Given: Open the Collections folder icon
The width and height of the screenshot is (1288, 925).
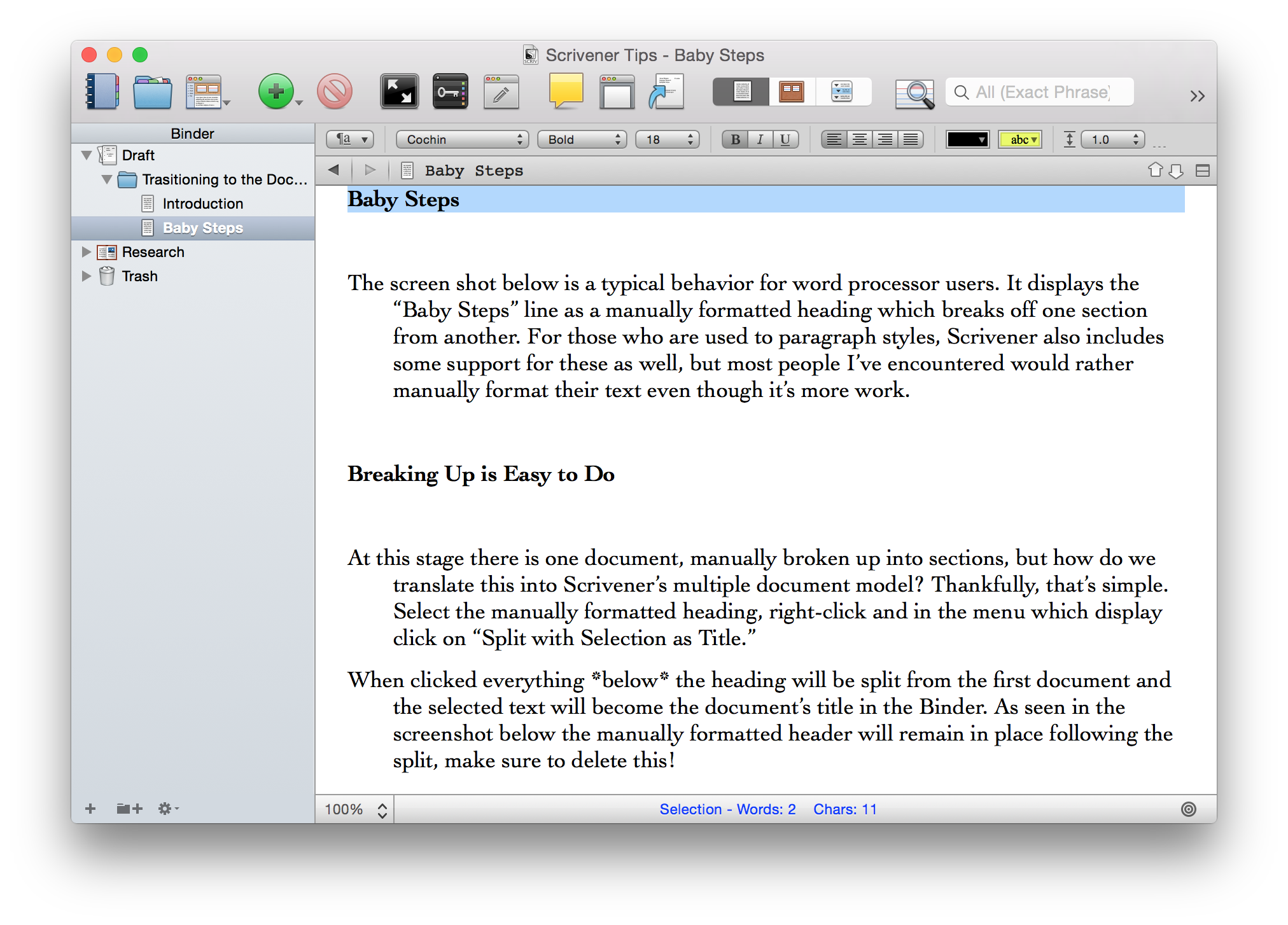Looking at the screenshot, I should [x=152, y=92].
